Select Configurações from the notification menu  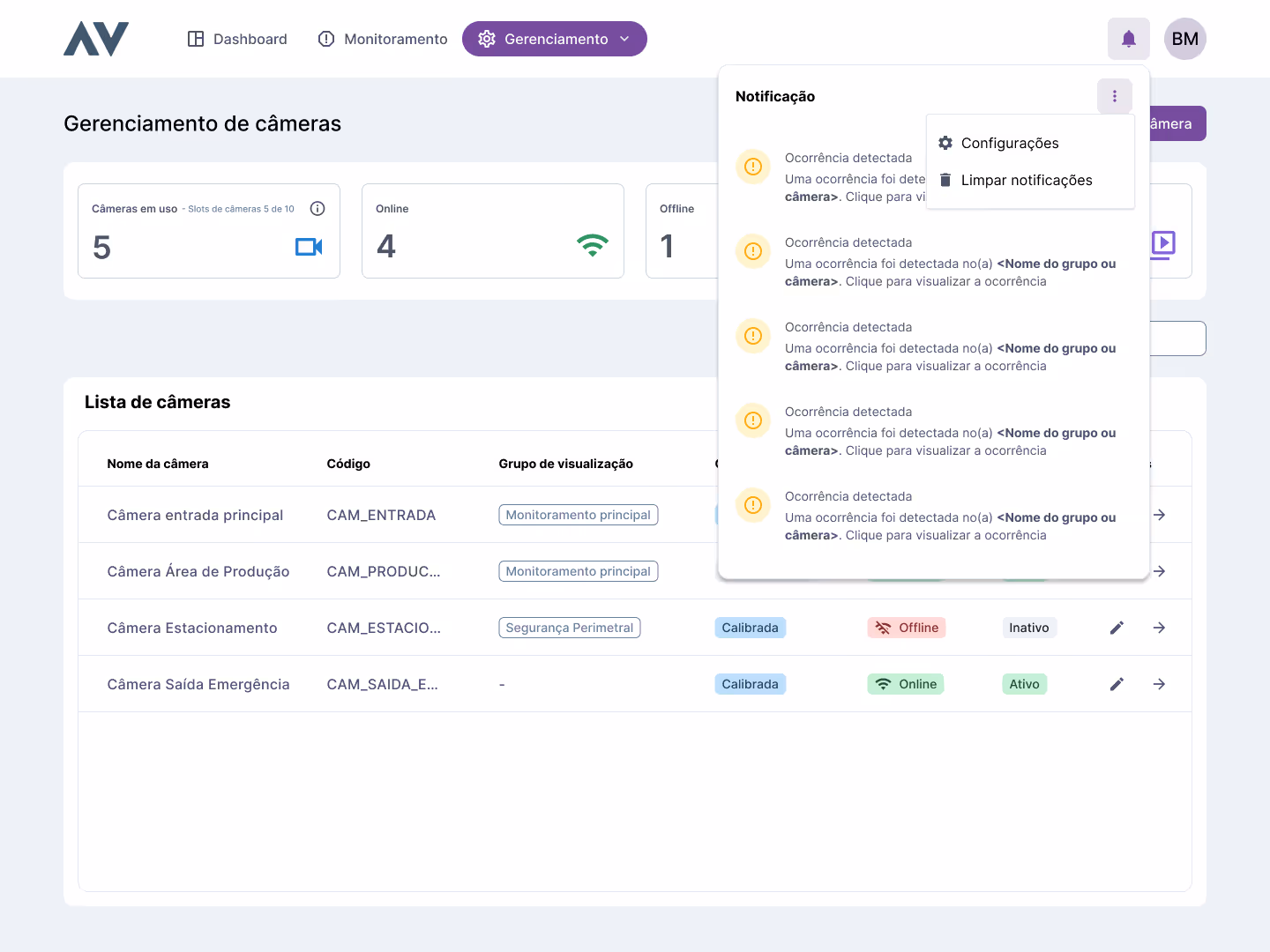tap(1010, 143)
